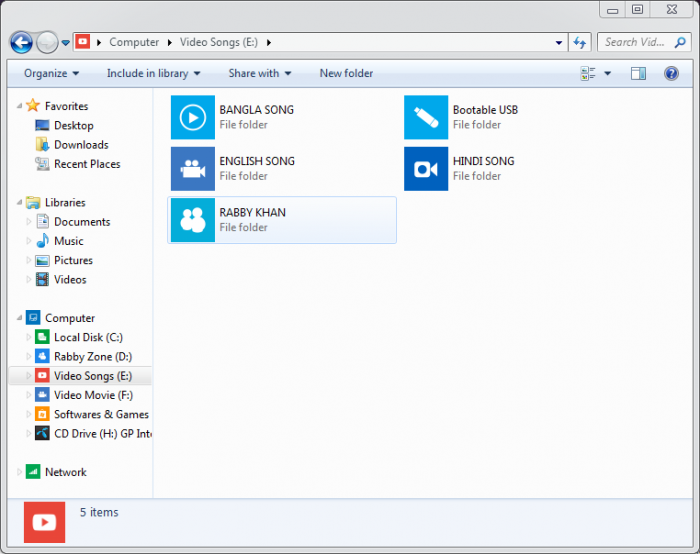Viewport: 700px width, 554px height.
Task: Click the refresh button beside address bar
Action: [579, 42]
